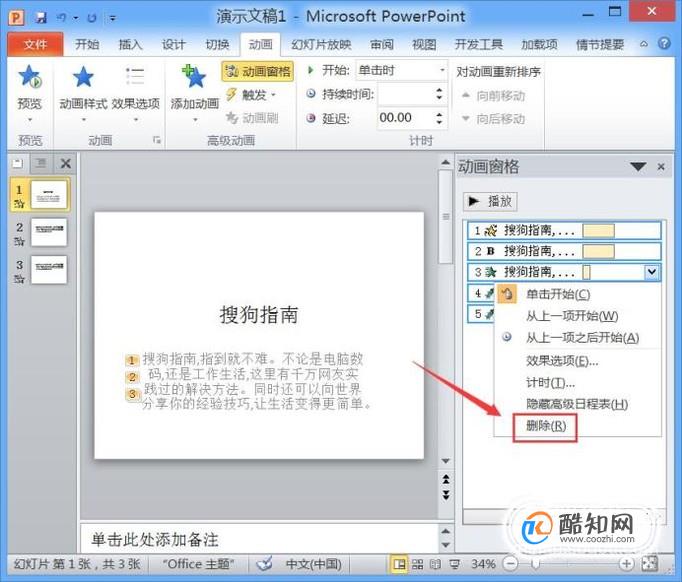Close the Animation Pane

(x=661, y=167)
